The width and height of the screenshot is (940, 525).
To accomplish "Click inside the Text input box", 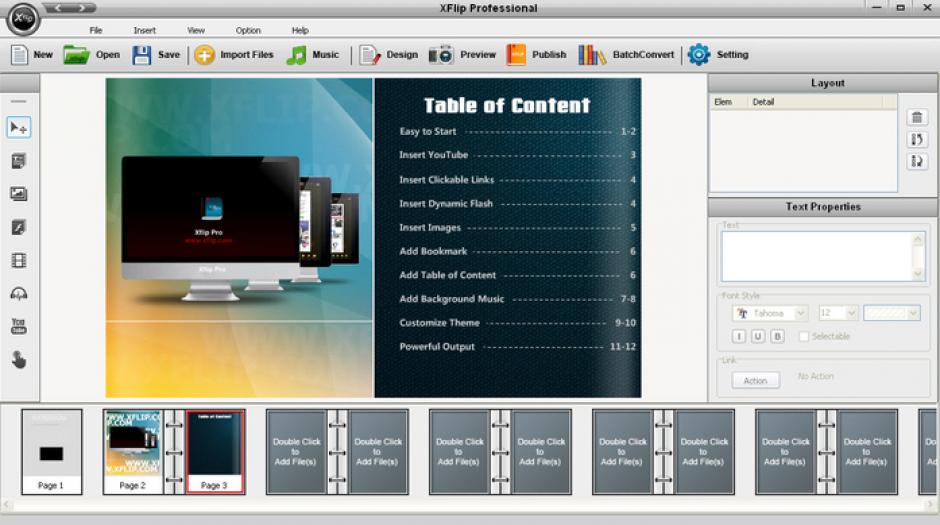I will (x=816, y=257).
